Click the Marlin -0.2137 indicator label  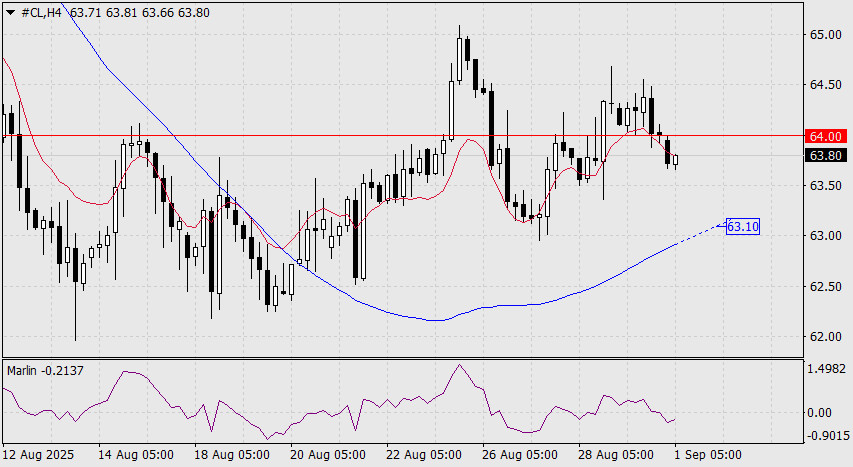click(x=45, y=371)
